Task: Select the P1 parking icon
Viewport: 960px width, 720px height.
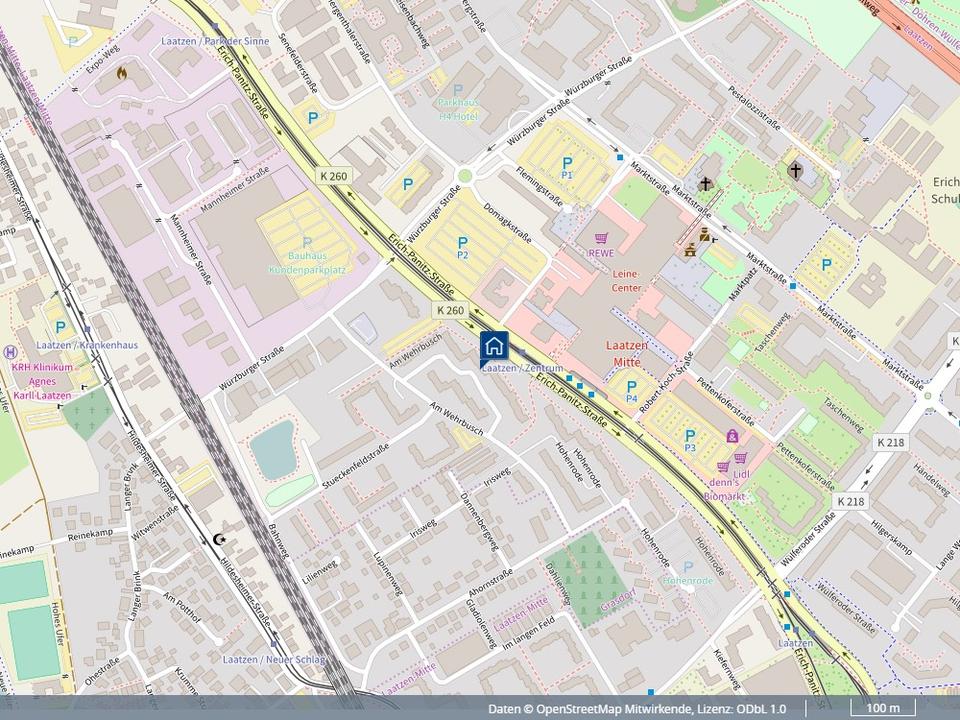Action: (567, 163)
